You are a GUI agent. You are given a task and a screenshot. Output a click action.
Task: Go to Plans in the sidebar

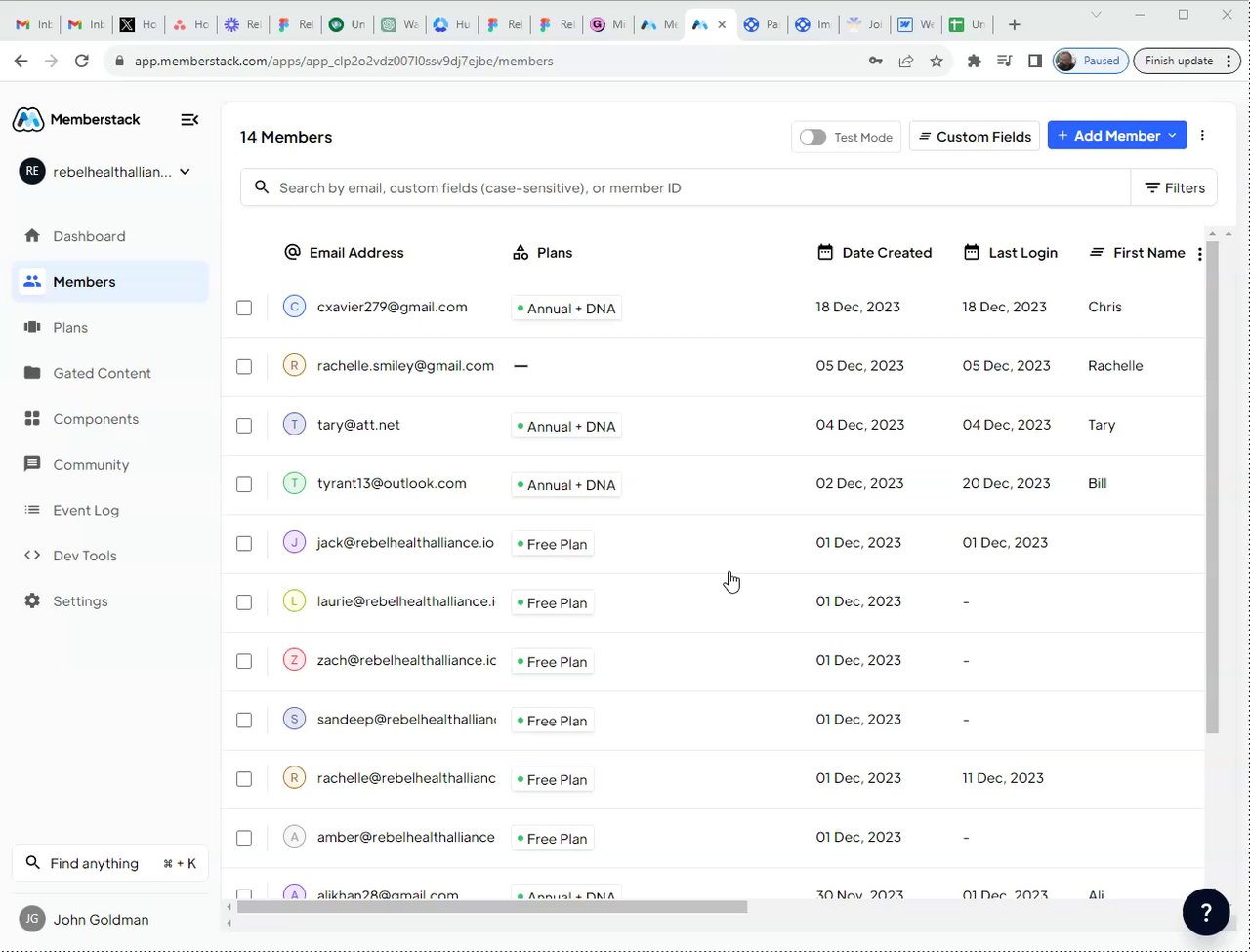point(70,327)
